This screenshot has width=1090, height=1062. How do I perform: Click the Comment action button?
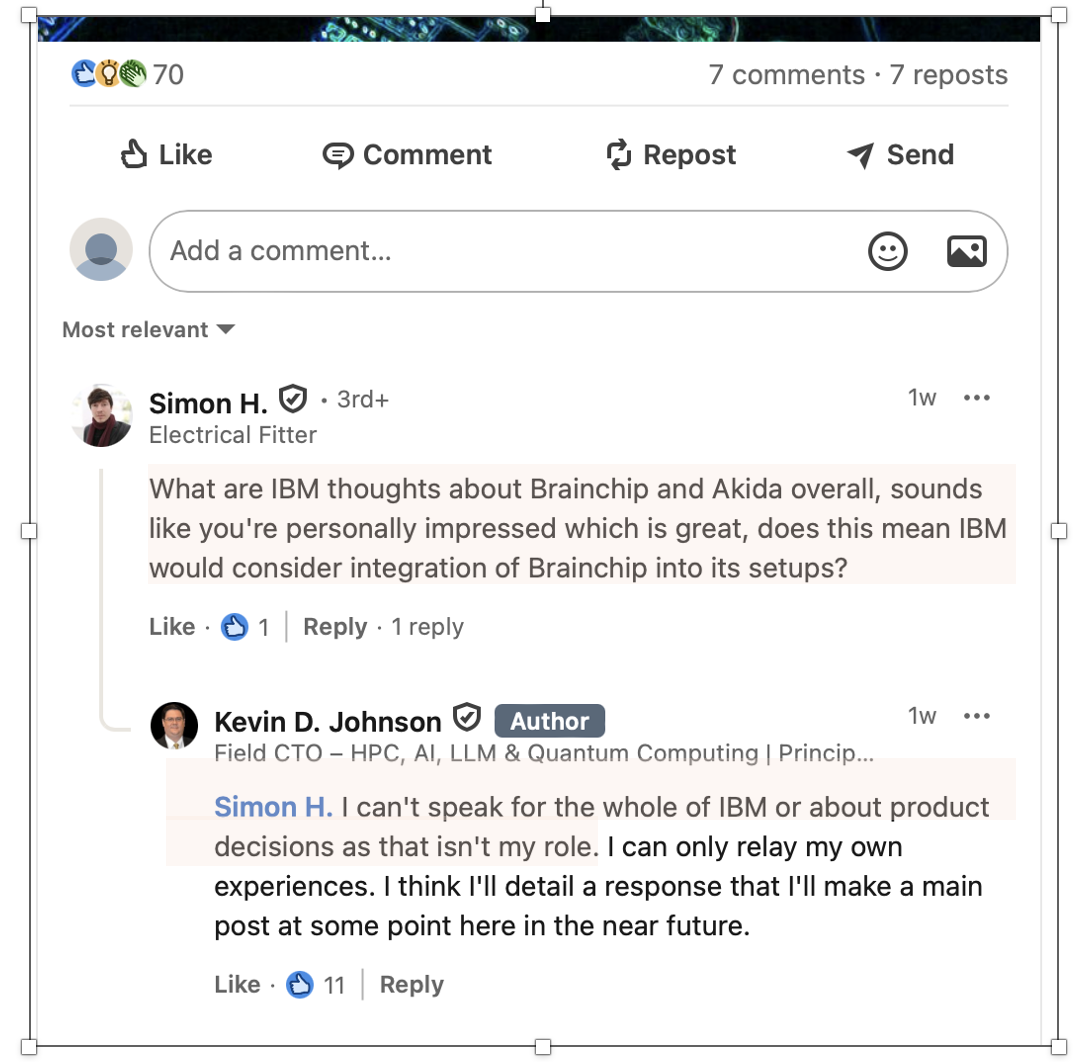point(407,155)
